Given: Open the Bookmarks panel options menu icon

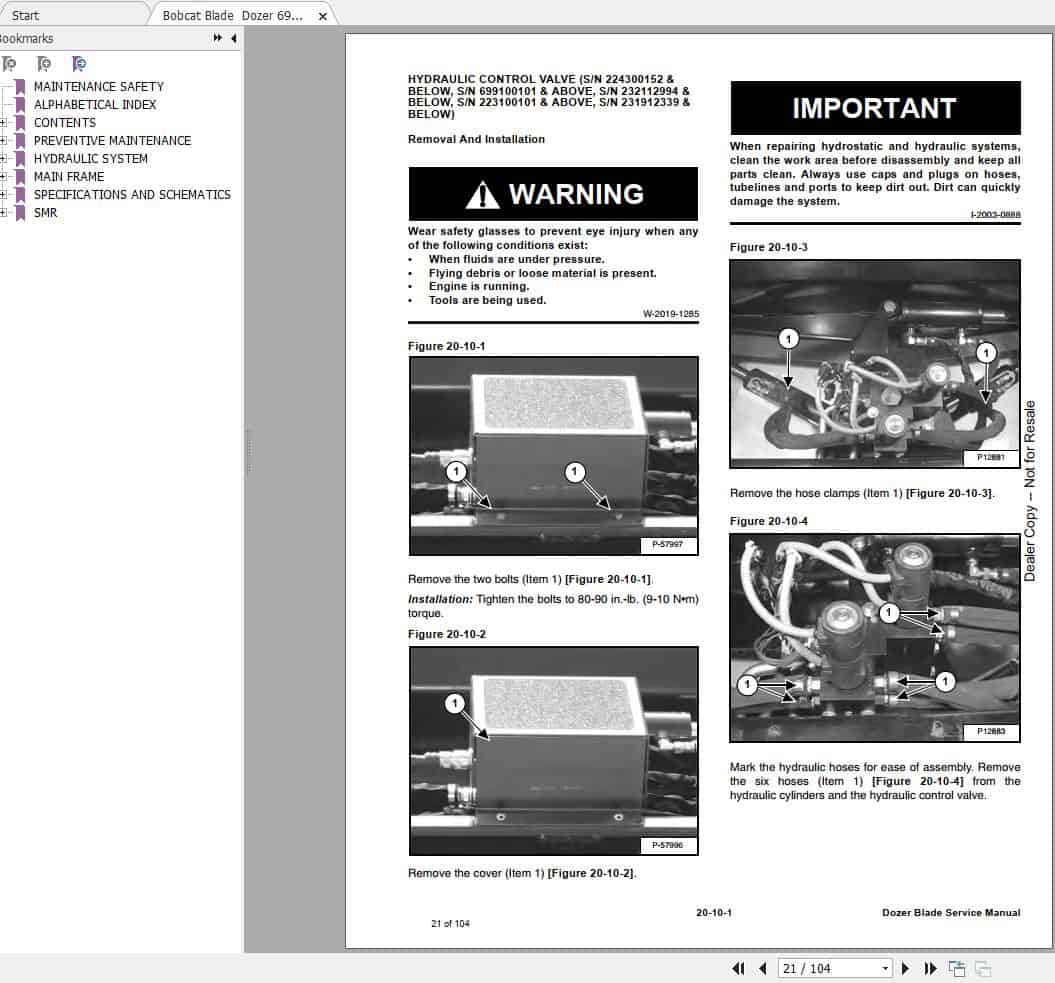Looking at the screenshot, I should (216, 38).
